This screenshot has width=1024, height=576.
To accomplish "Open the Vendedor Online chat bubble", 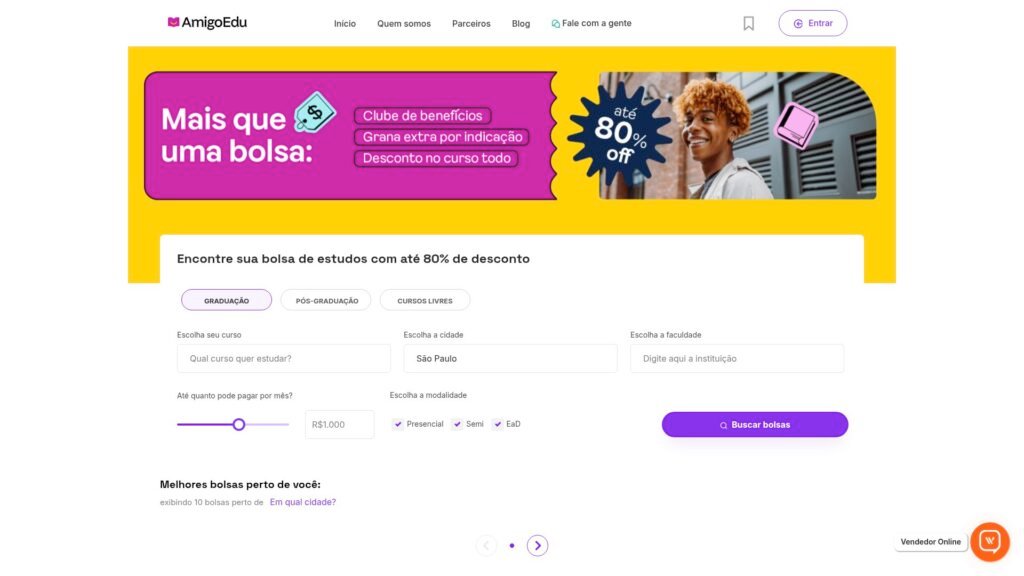I will coord(989,541).
